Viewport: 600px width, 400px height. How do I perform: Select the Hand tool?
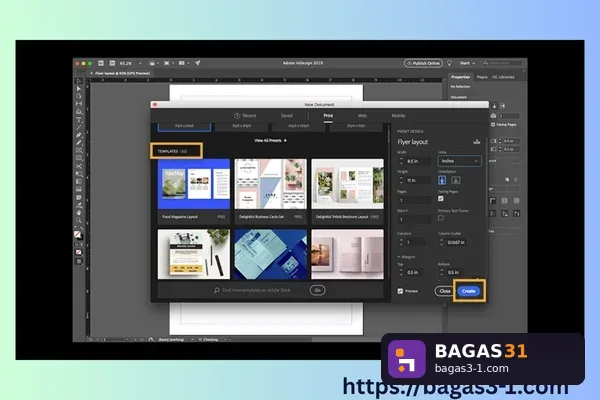(79, 213)
